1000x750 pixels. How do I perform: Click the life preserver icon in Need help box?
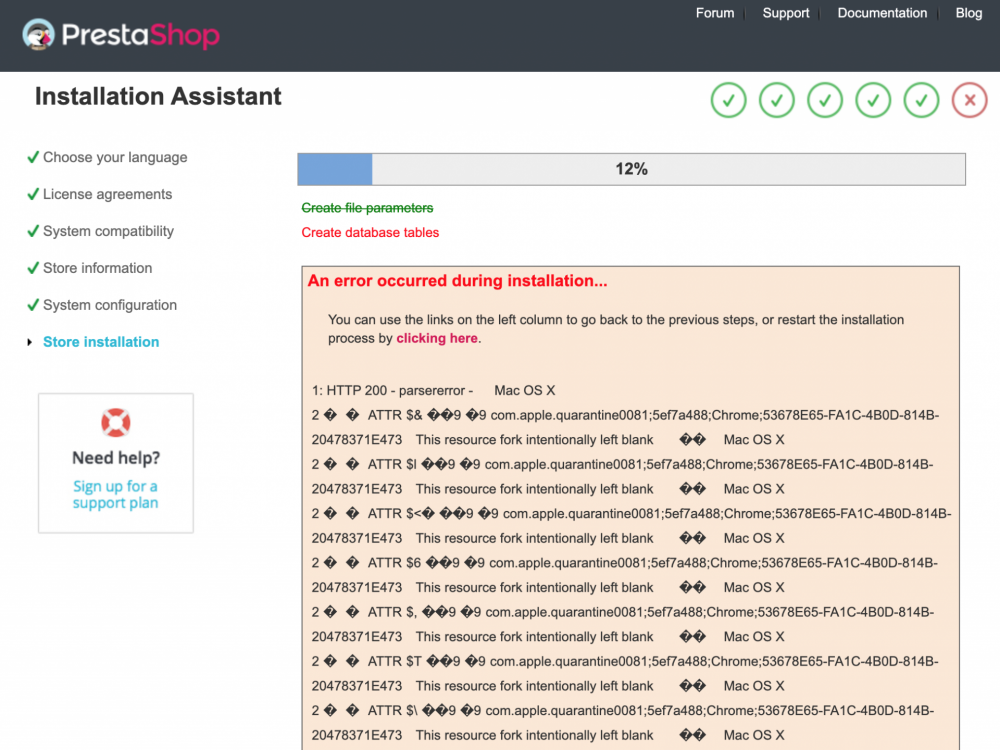coord(115,423)
